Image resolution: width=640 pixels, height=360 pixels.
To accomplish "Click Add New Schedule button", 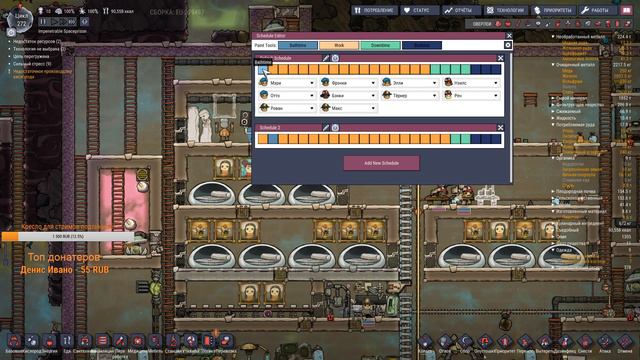I will point(381,163).
